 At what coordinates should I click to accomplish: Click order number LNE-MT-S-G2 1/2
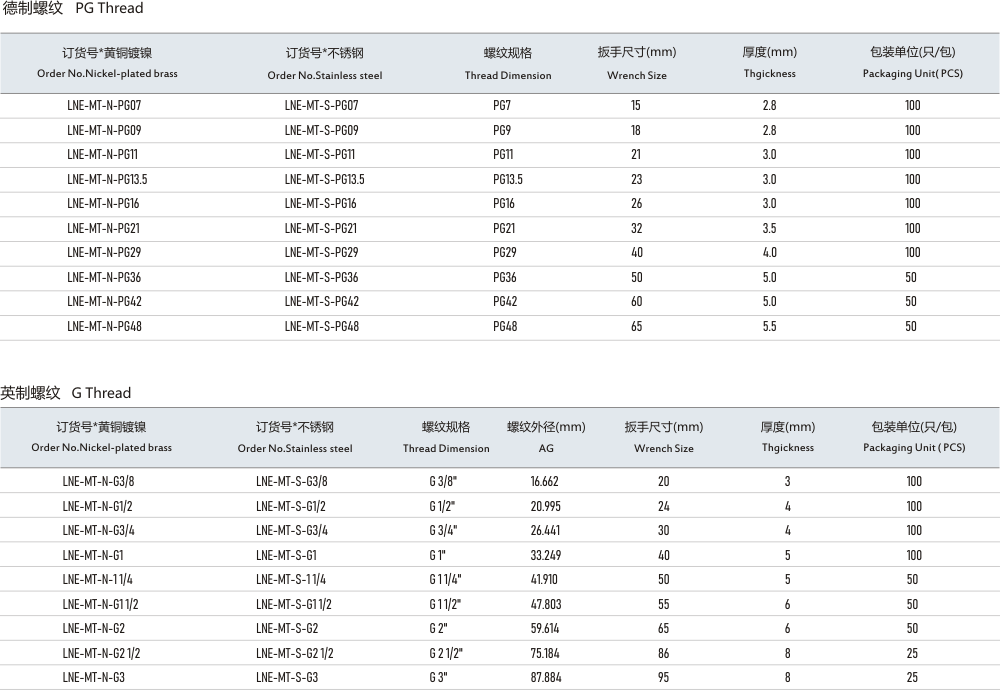[x=294, y=653]
